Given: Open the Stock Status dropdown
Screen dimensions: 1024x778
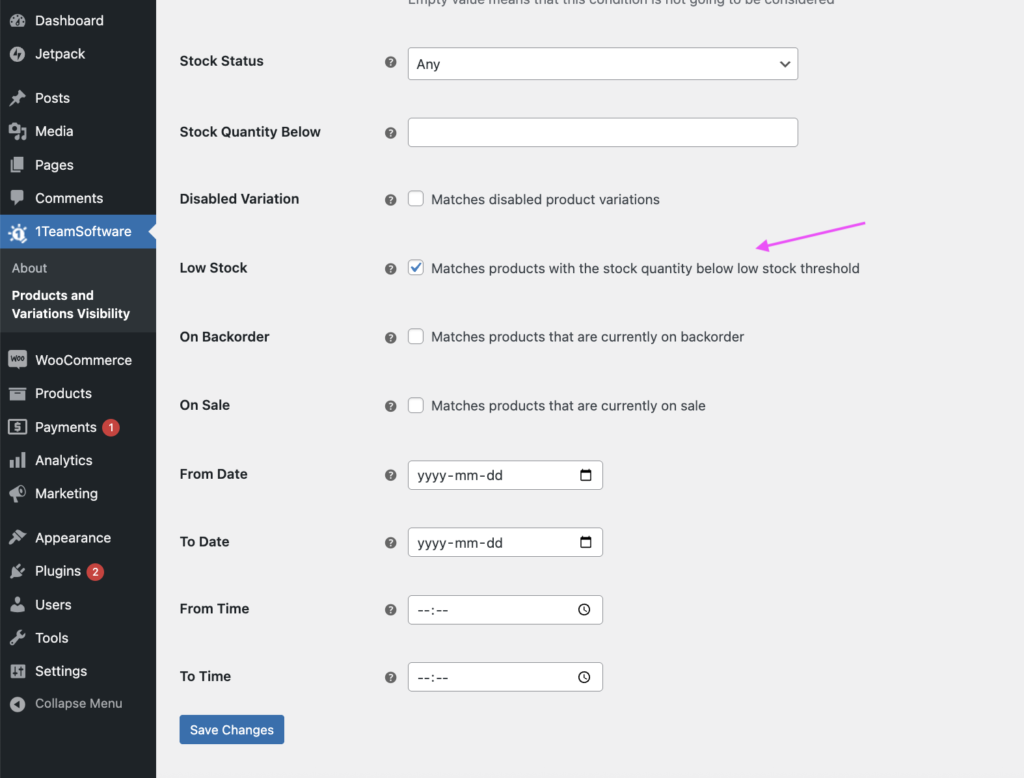Looking at the screenshot, I should coord(602,64).
